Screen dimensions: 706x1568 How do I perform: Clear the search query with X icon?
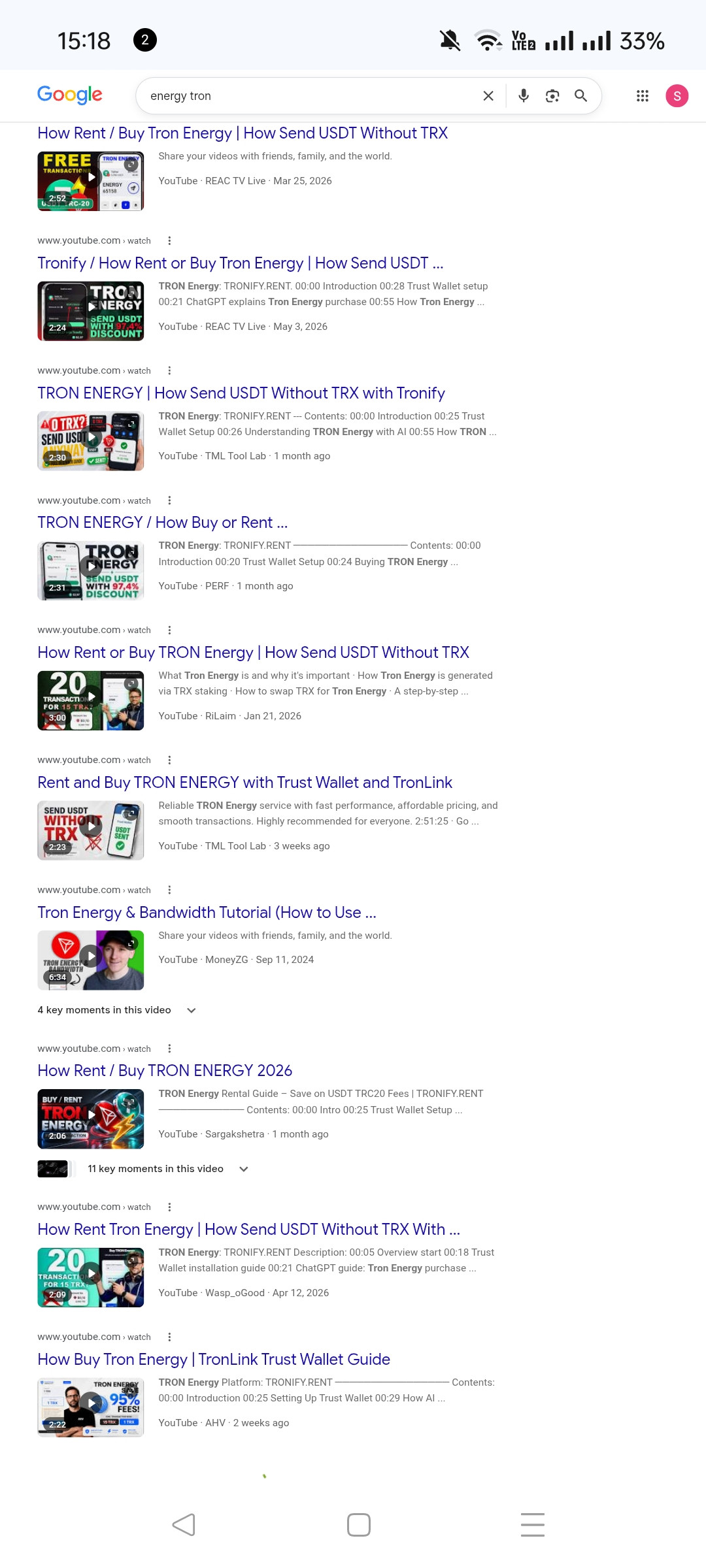pos(488,96)
